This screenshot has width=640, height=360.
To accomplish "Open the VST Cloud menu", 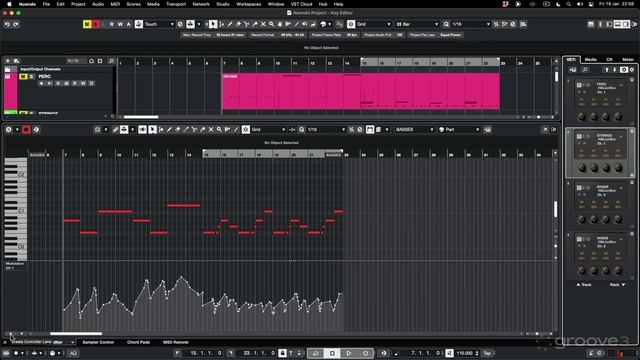I will point(301,4).
